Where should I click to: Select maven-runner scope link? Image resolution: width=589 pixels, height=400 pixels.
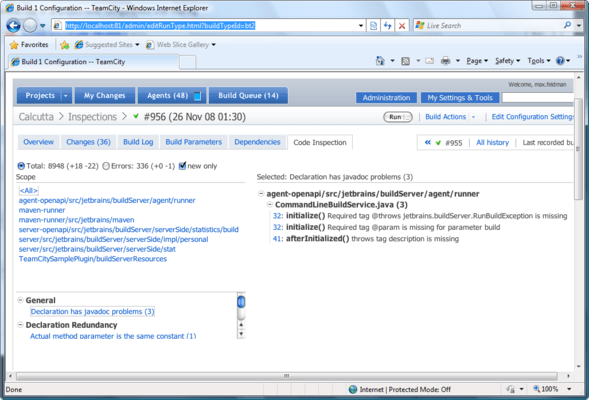coord(42,210)
